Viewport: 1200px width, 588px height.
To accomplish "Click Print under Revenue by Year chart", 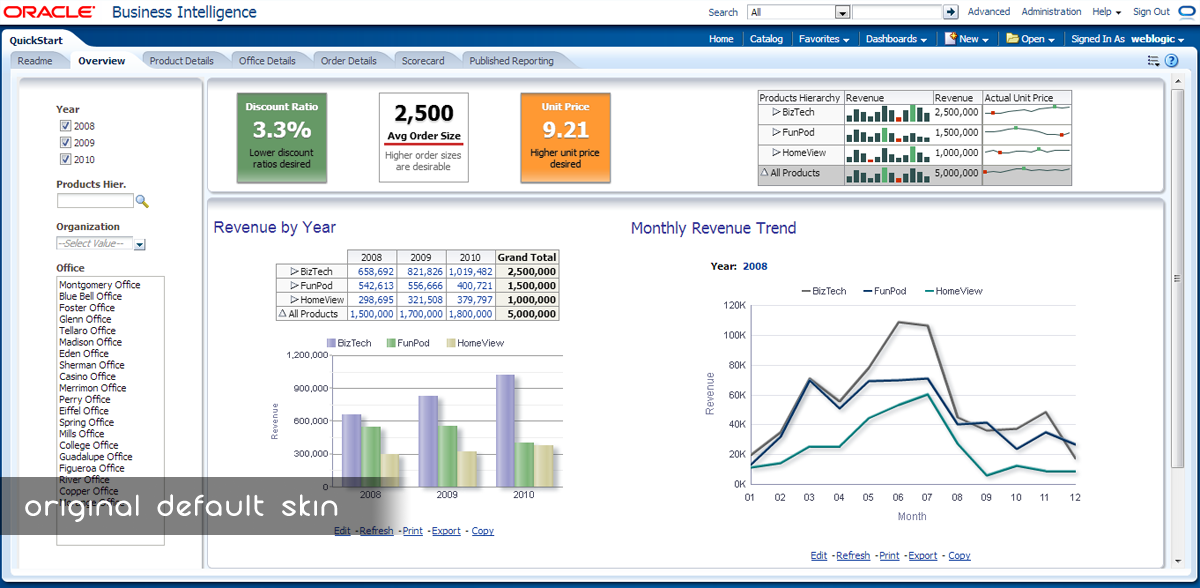I will click(412, 531).
